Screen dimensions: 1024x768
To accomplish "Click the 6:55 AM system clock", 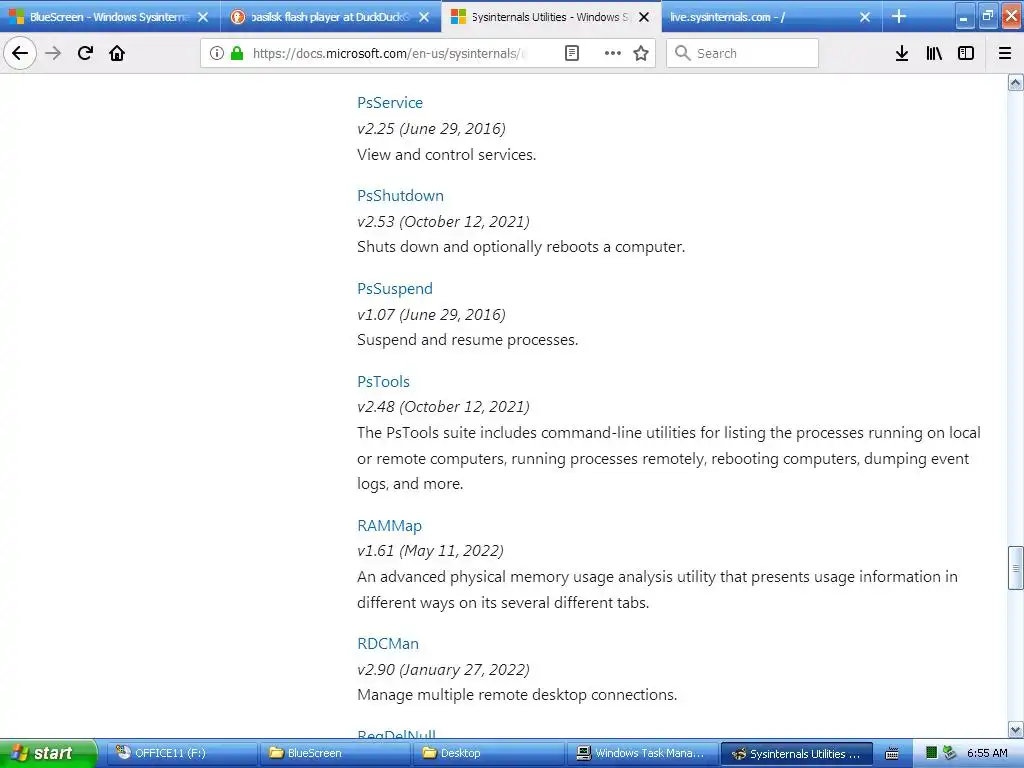I will click(x=987, y=753).
